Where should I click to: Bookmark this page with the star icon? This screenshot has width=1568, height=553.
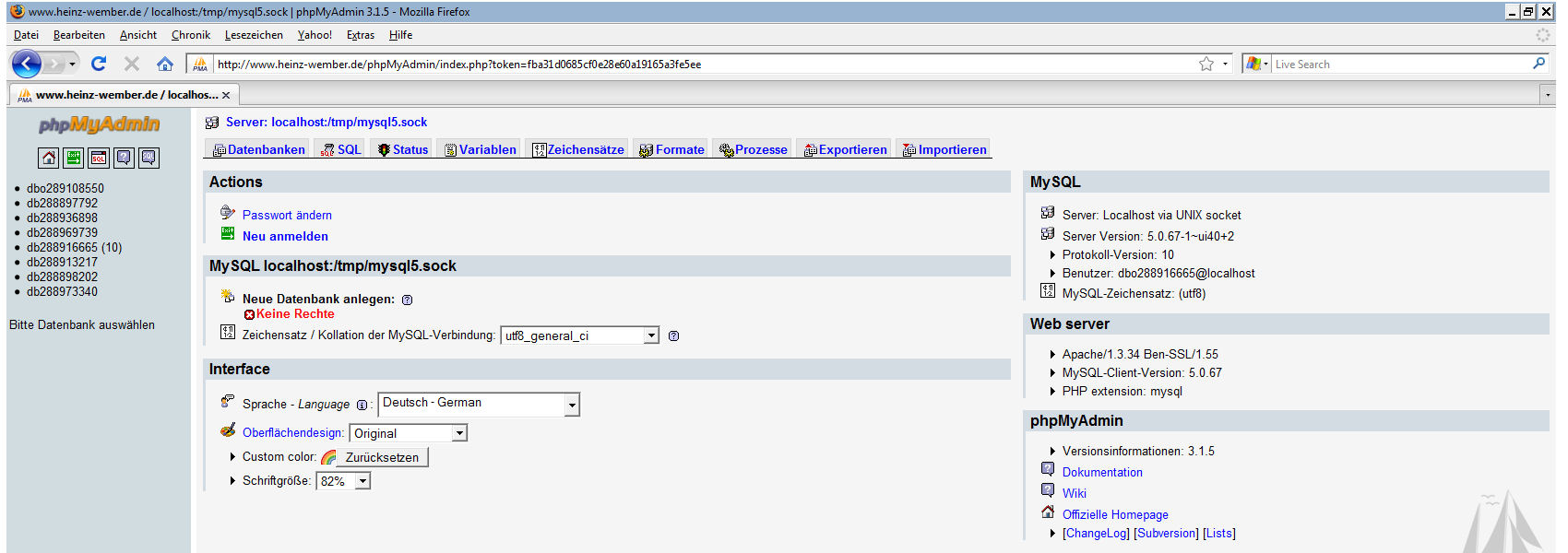pos(1206,64)
